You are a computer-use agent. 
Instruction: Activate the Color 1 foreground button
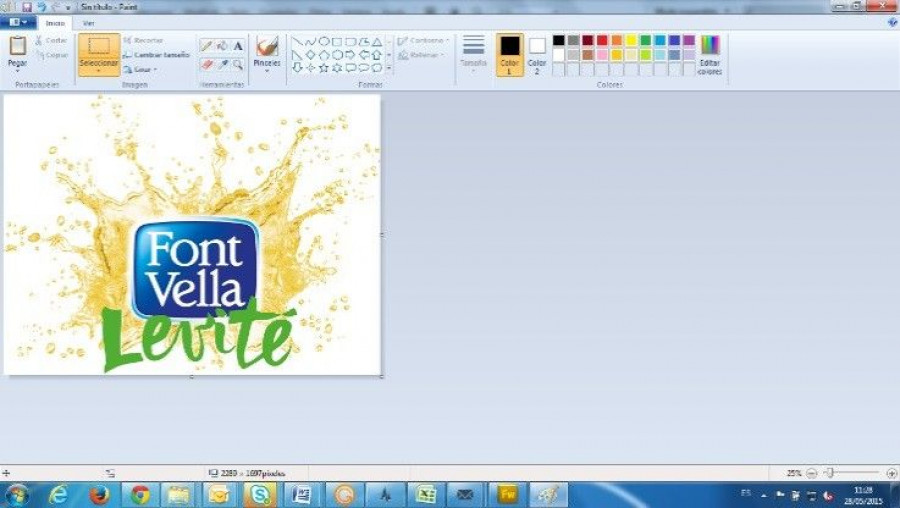point(510,55)
